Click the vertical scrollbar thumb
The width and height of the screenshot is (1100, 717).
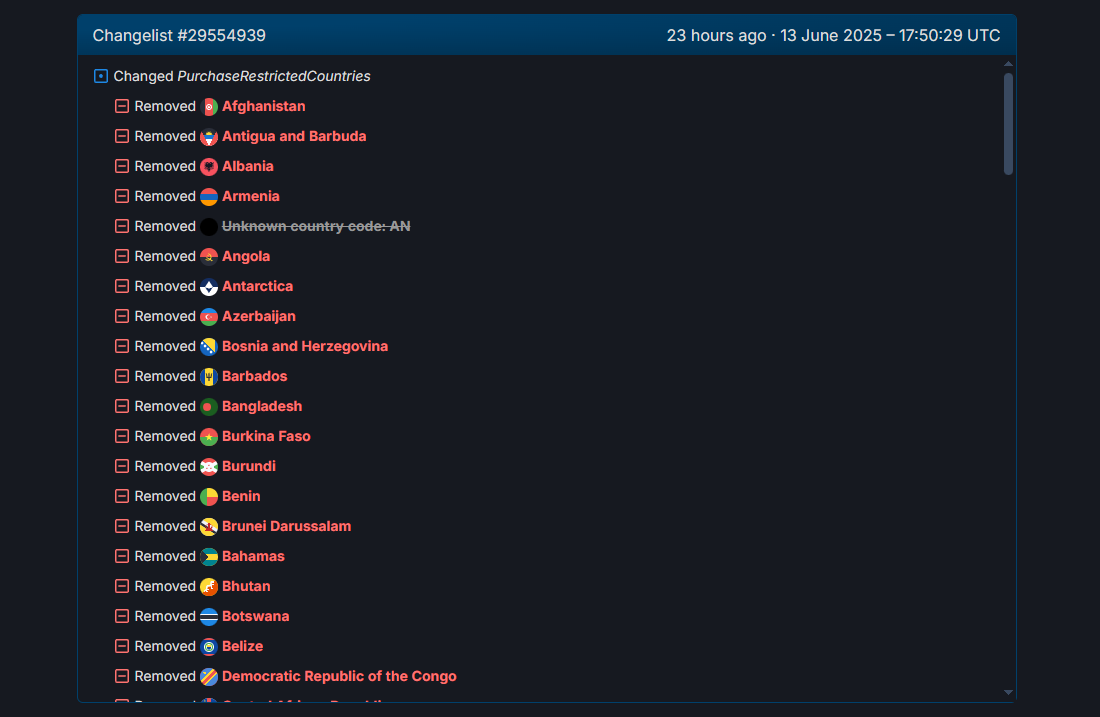pyautogui.click(x=1008, y=123)
